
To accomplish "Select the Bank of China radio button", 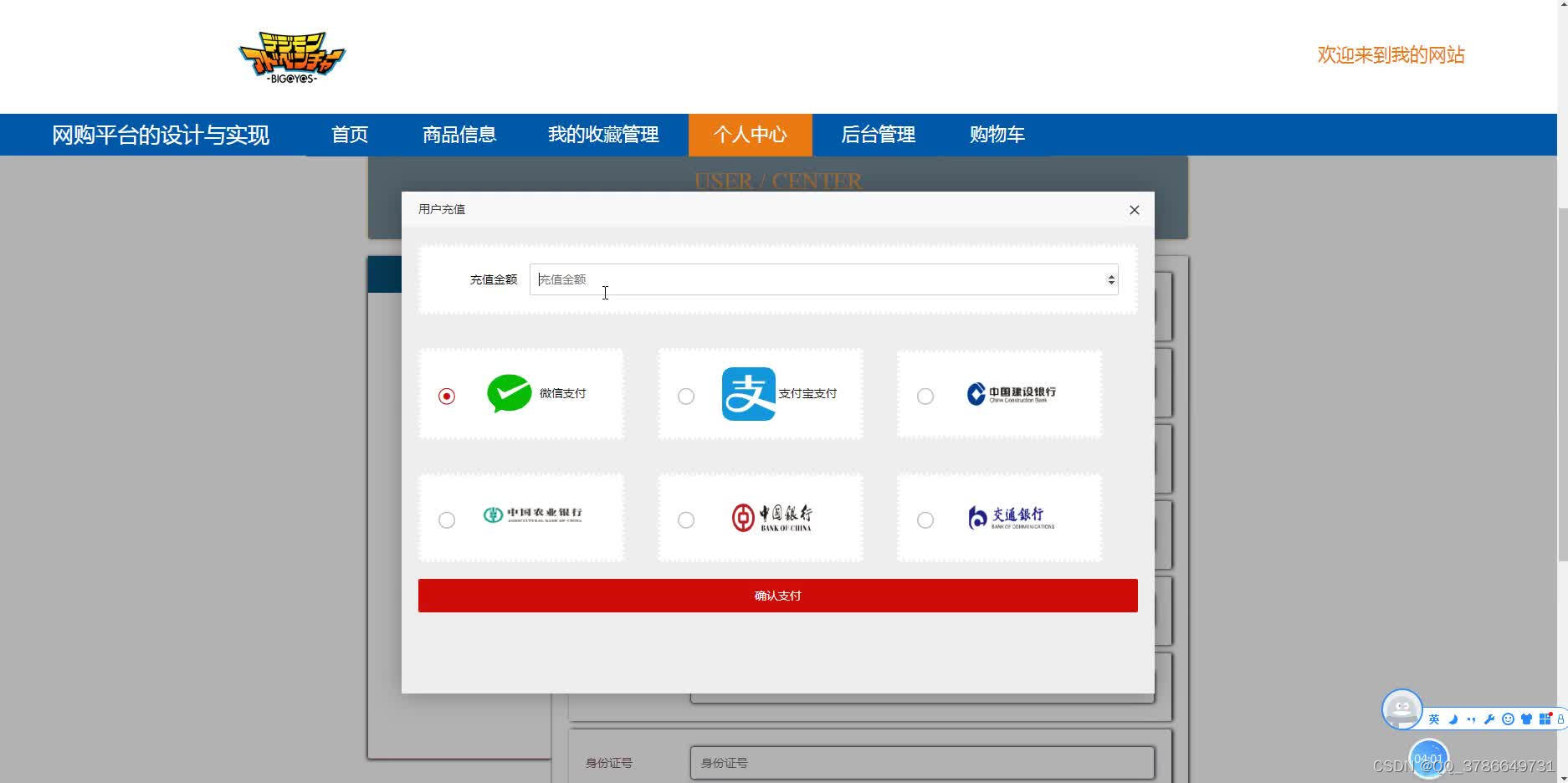I will pyautogui.click(x=686, y=519).
